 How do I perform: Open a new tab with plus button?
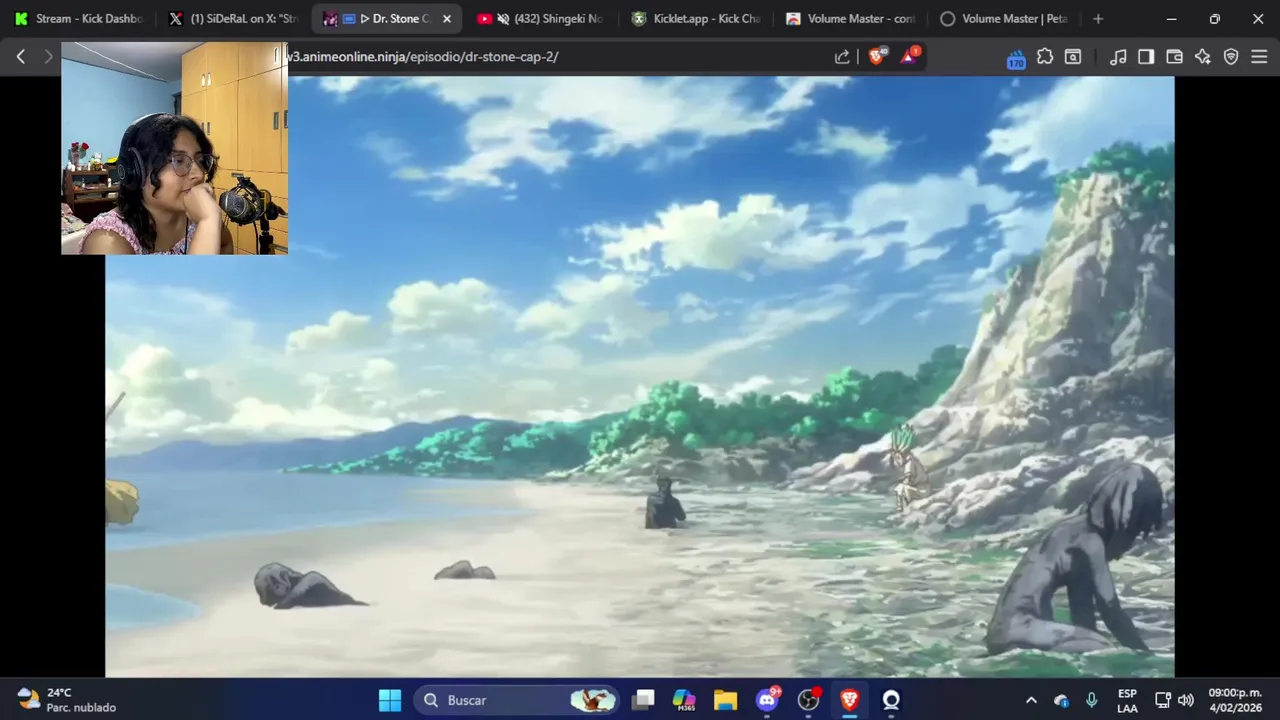1098,19
